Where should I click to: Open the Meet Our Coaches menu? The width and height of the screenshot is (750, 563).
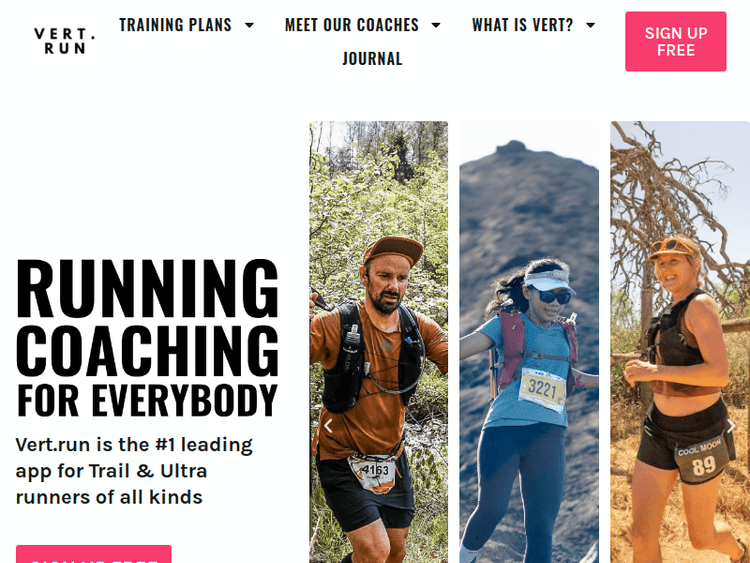pos(352,25)
